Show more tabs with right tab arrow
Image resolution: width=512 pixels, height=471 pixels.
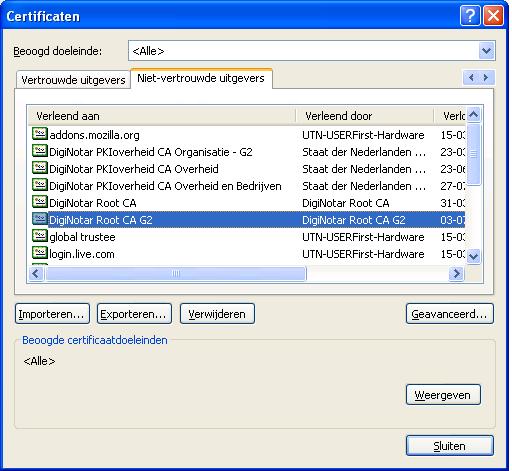pyautogui.click(x=486, y=78)
